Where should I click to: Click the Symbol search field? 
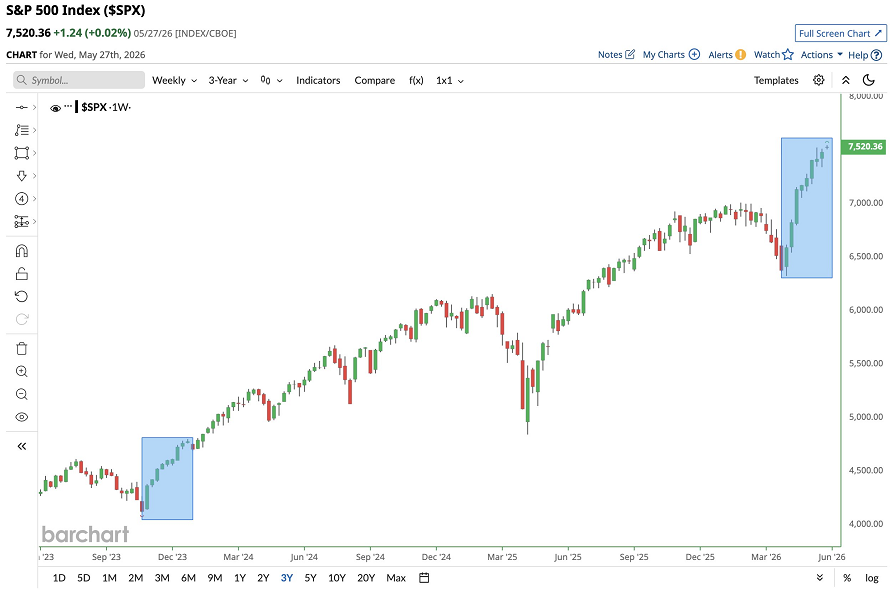pyautogui.click(x=79, y=80)
